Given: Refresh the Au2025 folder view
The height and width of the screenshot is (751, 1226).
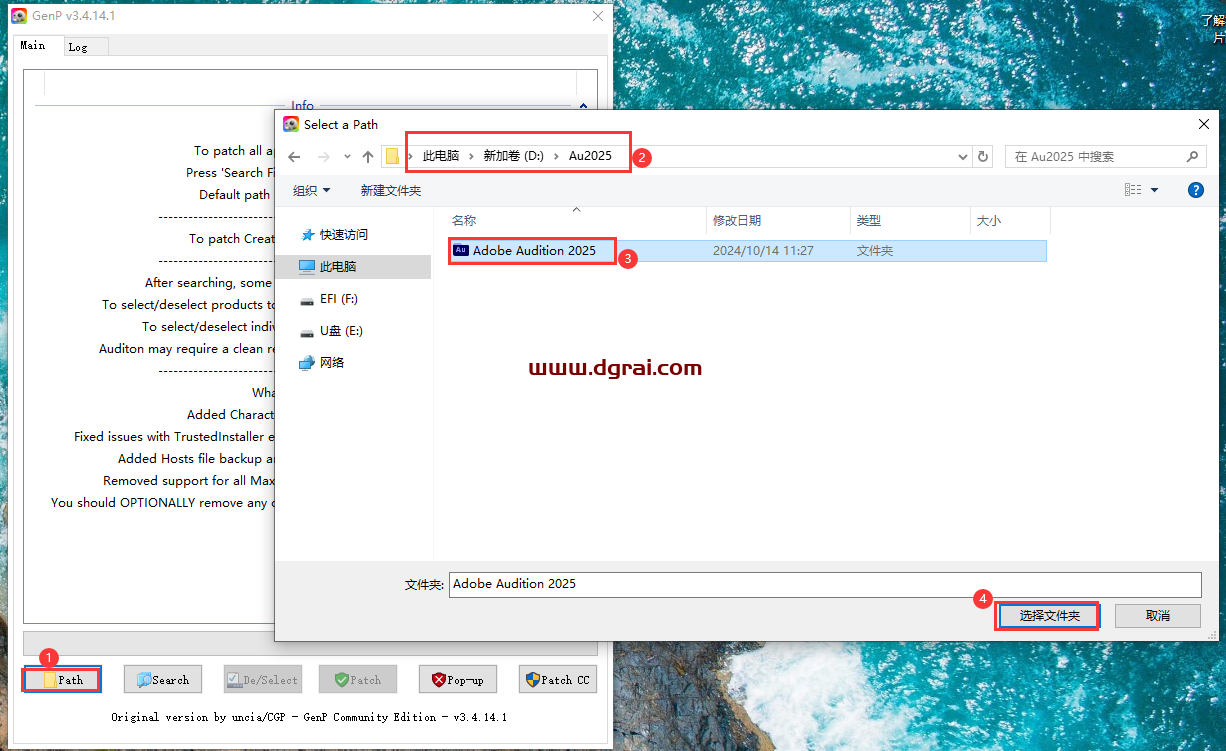Looking at the screenshot, I should tap(982, 156).
